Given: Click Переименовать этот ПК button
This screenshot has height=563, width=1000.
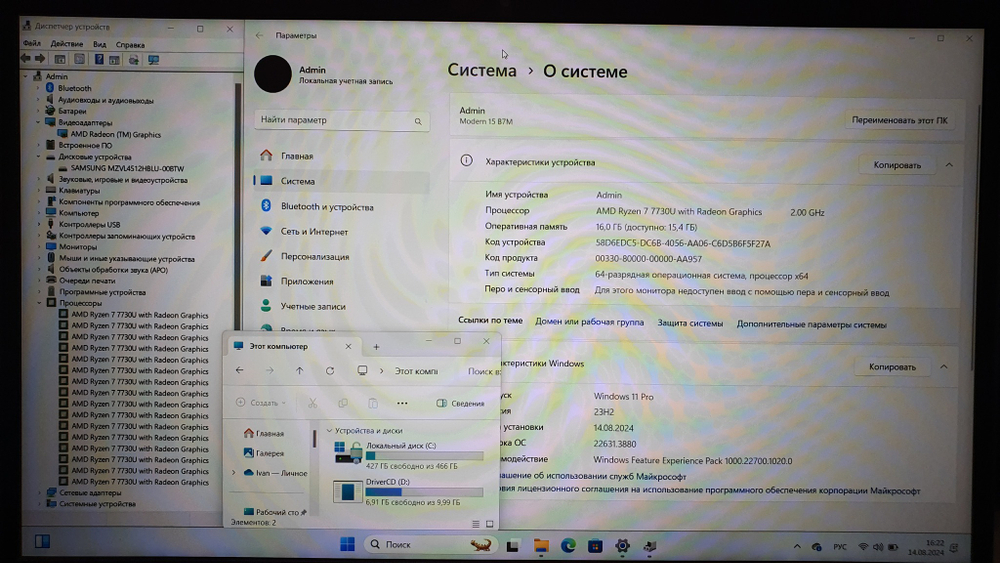Looking at the screenshot, I should 899,121.
